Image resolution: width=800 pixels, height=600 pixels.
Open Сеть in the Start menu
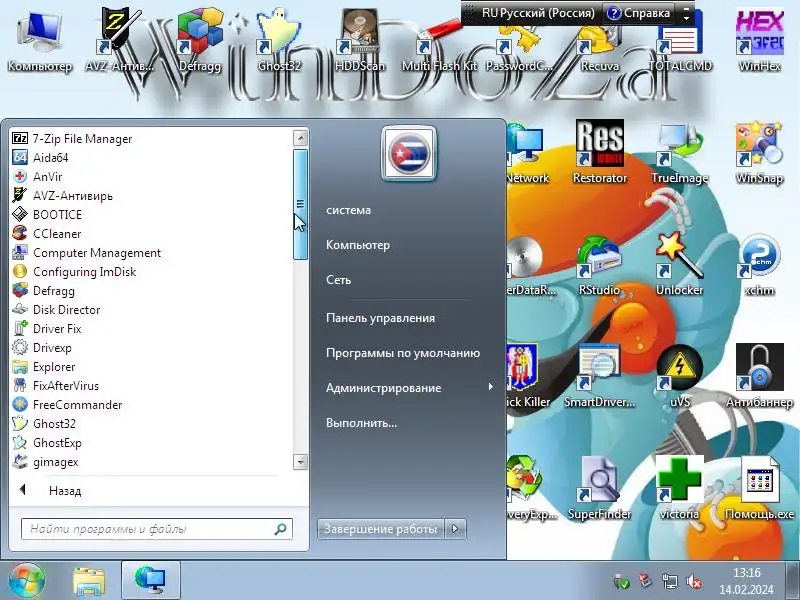click(338, 280)
